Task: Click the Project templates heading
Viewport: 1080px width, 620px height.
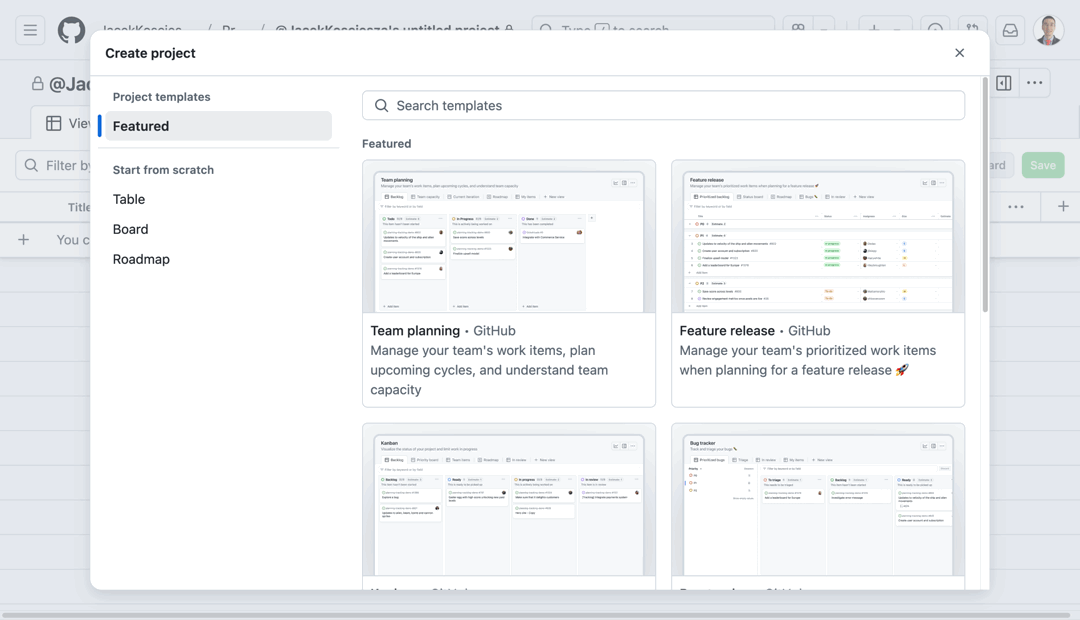Action: [x=162, y=97]
